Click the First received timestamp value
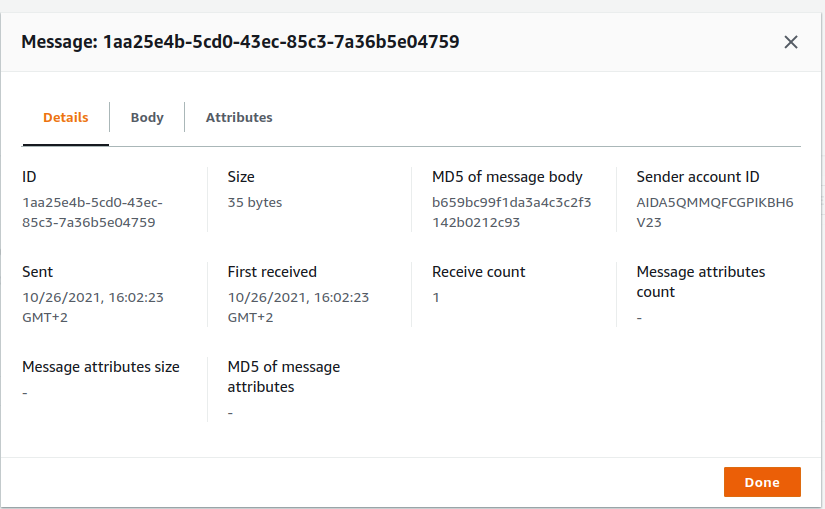This screenshot has height=509, width=825. (x=298, y=307)
